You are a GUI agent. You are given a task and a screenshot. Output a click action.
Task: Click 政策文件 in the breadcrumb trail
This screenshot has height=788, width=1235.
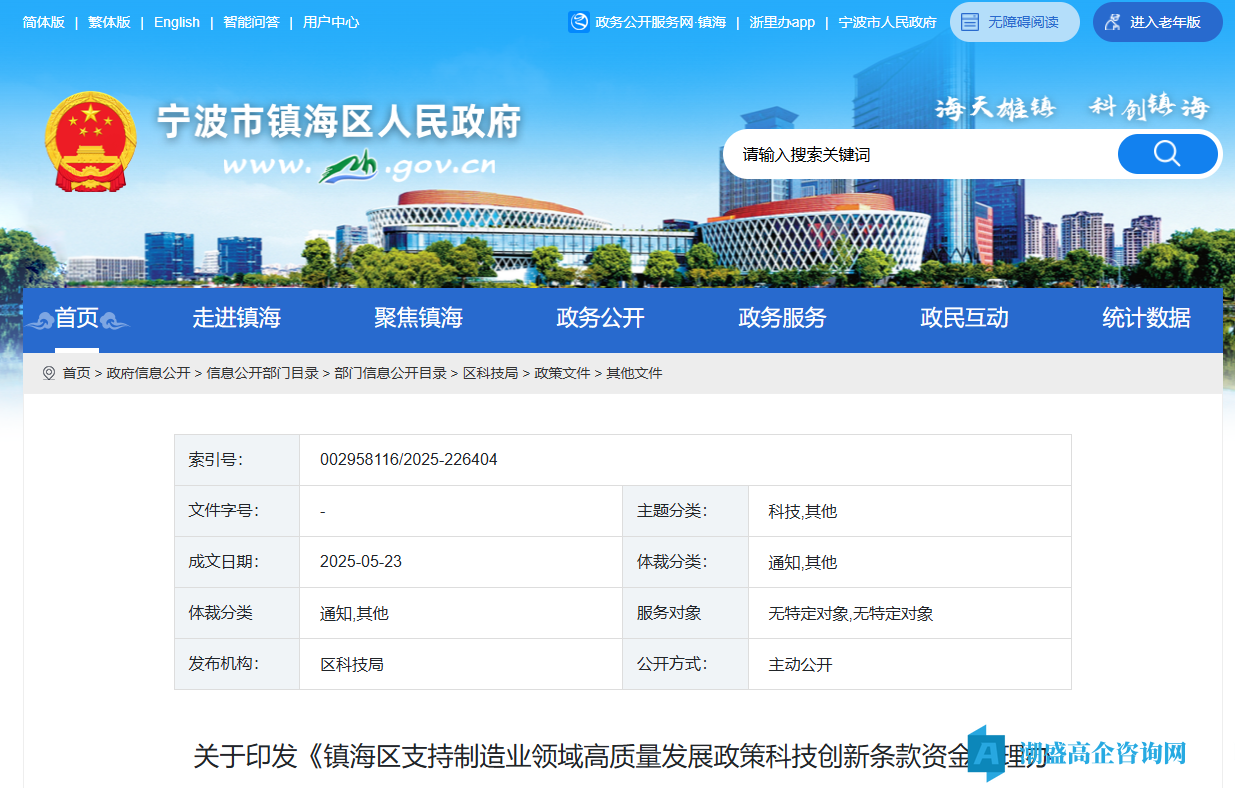562,373
